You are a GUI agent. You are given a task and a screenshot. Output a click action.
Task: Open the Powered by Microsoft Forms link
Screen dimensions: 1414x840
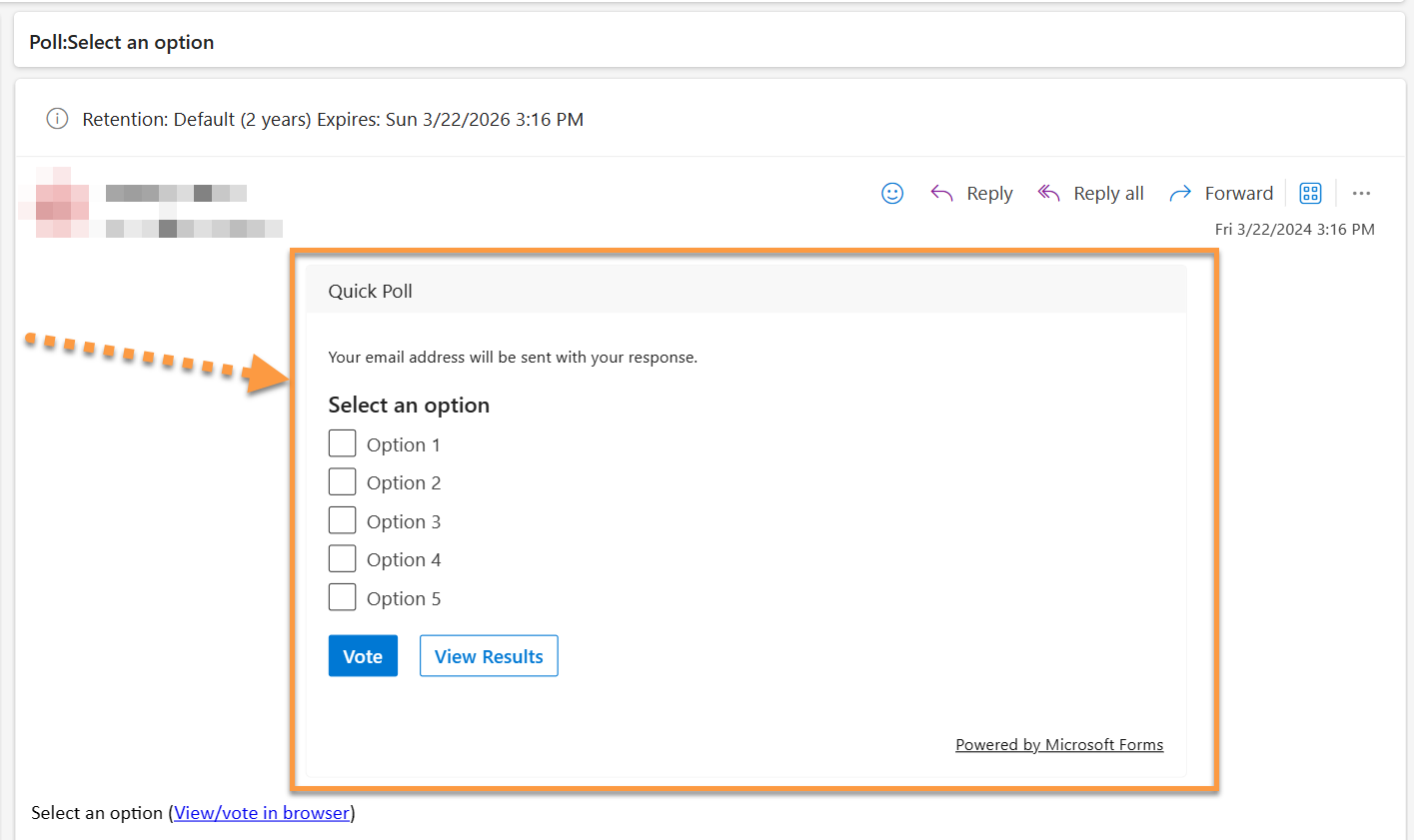click(1059, 745)
